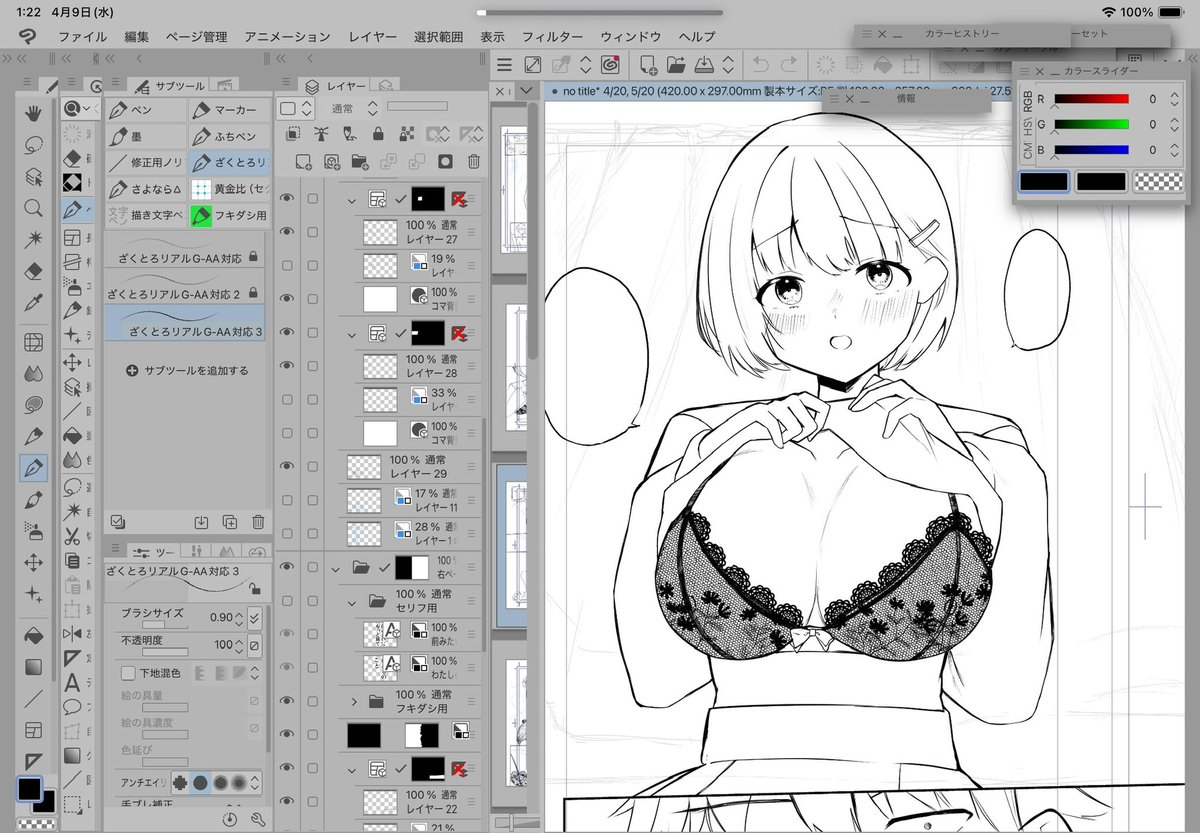1200x833 pixels.
Task: Toggle visibility eye of レイヤー 28
Action: point(288,366)
